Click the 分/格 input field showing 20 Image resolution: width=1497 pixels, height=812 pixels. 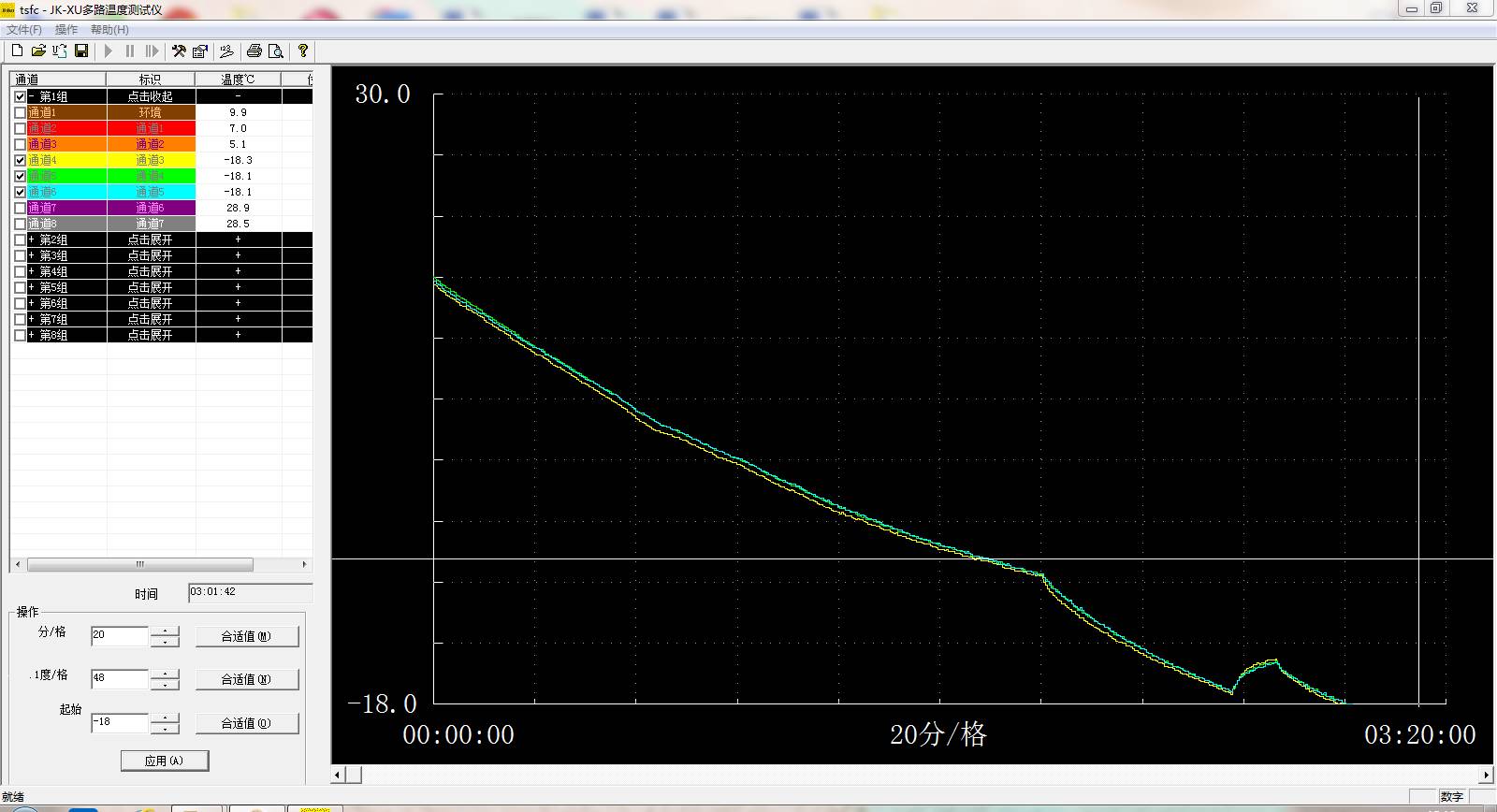coord(120,636)
